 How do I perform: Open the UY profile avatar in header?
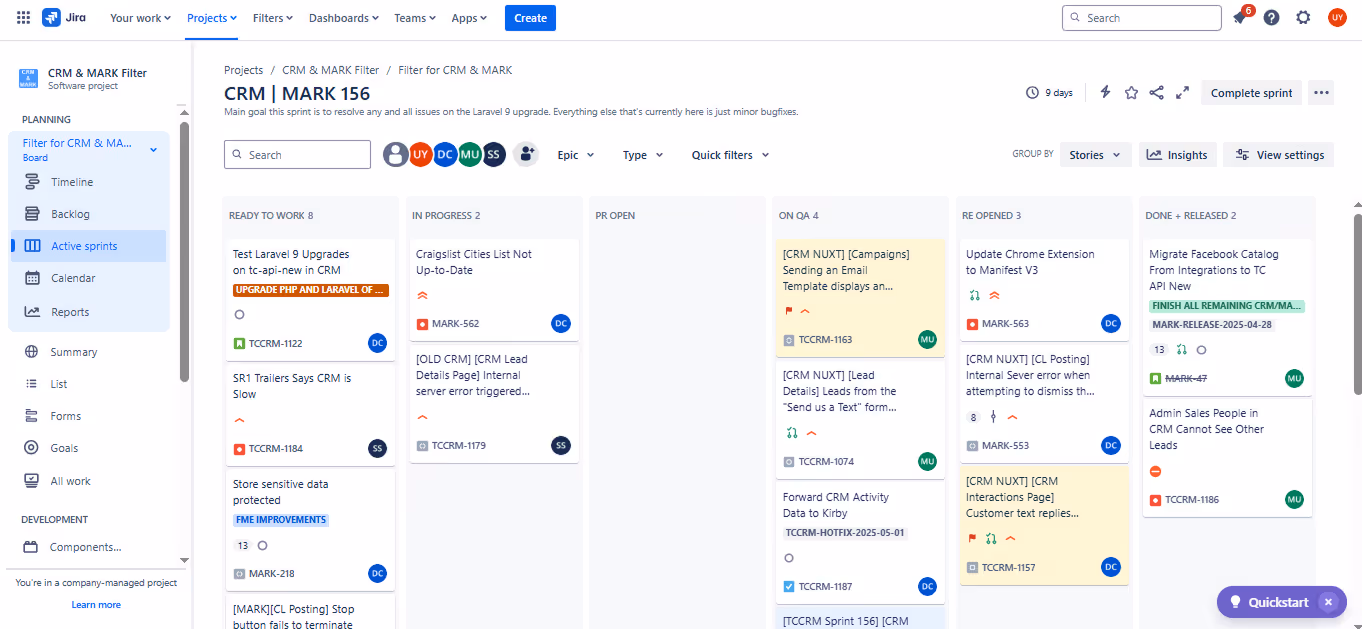(1337, 18)
